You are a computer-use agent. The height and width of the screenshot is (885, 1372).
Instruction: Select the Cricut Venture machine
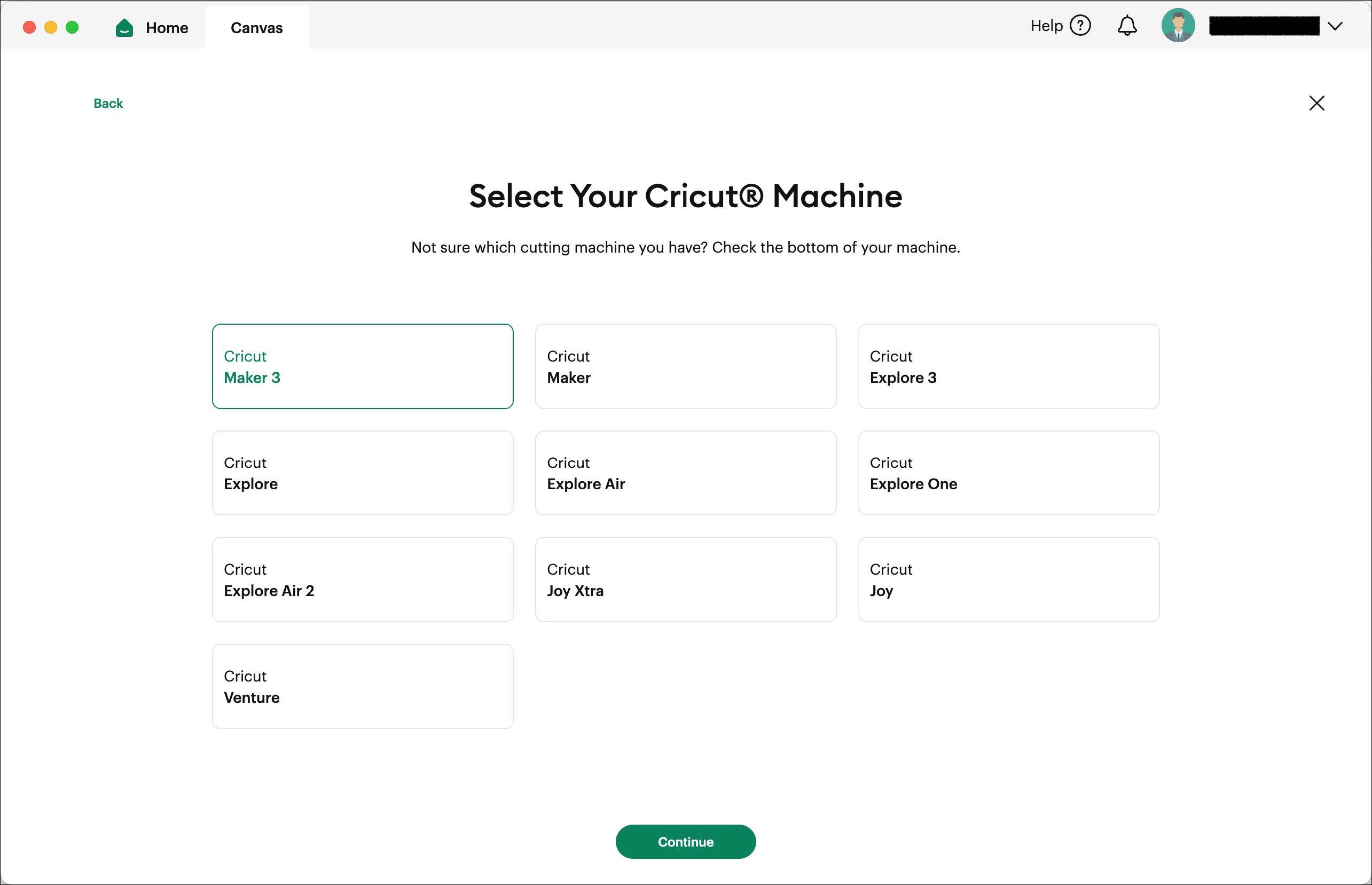[x=363, y=686]
